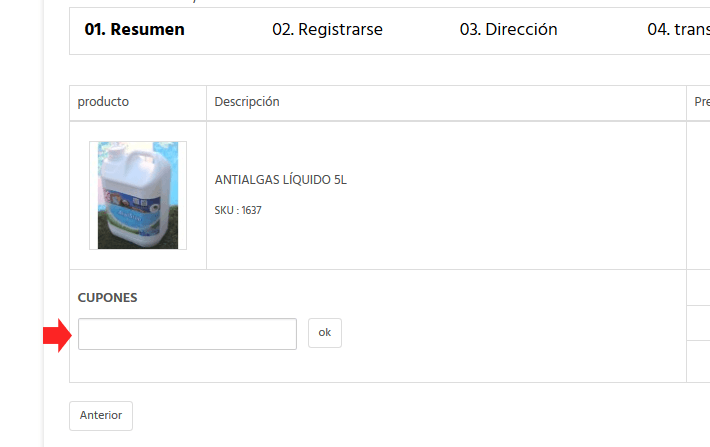Switch to the 03. Dirección step
Image resolution: width=710 pixels, height=447 pixels.
509,29
